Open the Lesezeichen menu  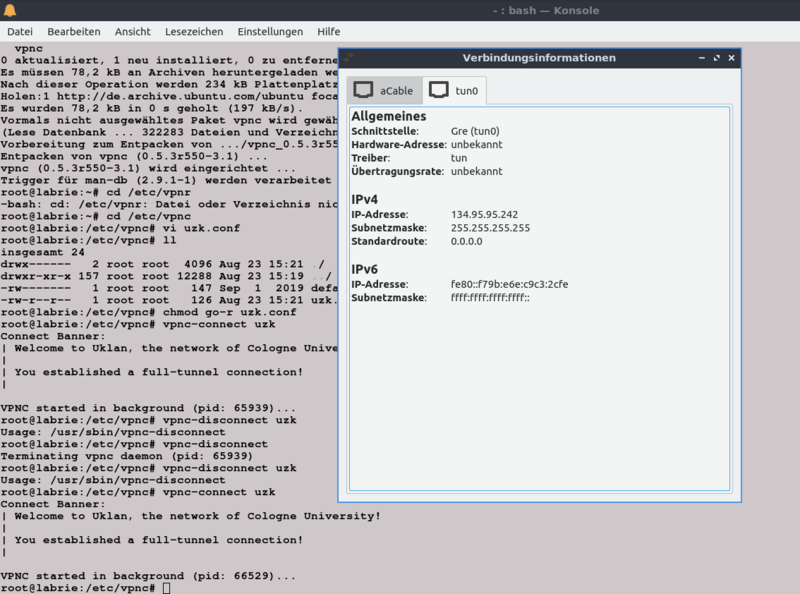(194, 32)
